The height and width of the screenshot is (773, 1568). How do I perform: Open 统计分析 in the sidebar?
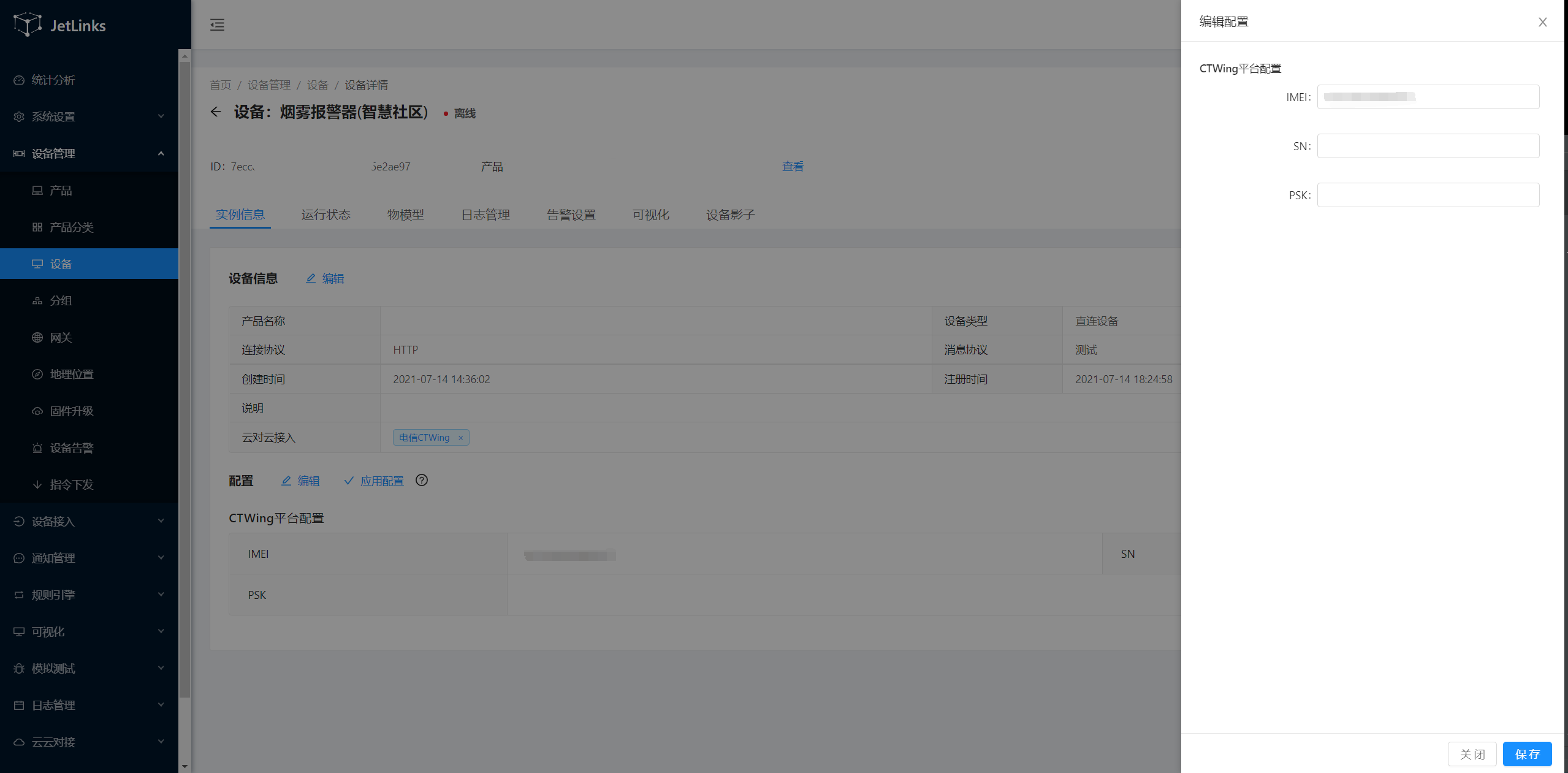coord(89,80)
